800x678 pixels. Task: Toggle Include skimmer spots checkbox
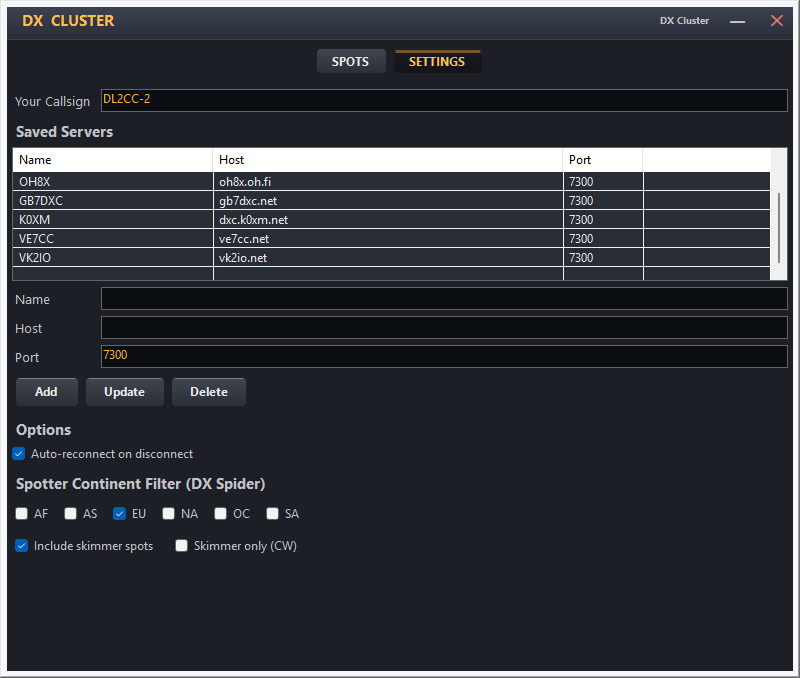tap(21, 545)
